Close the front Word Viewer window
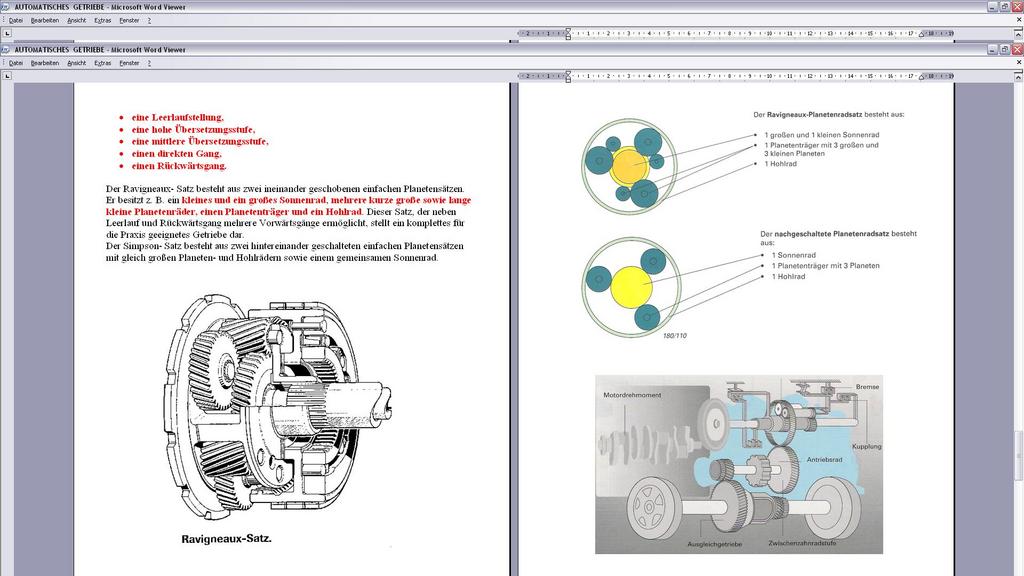The image size is (1024, 576). pyautogui.click(x=1017, y=50)
